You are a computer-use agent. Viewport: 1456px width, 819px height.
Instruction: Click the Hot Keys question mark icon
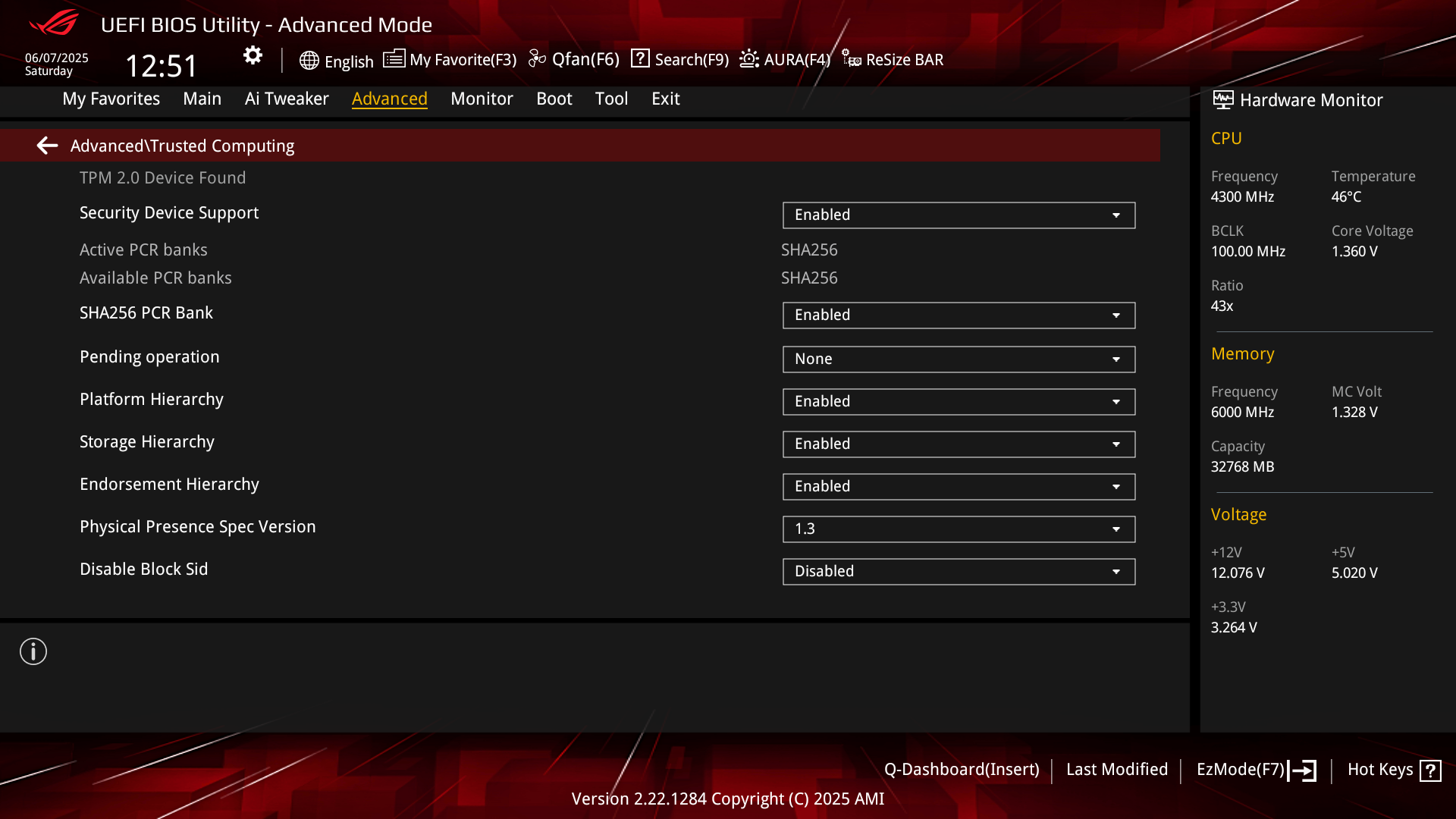pyautogui.click(x=1430, y=770)
